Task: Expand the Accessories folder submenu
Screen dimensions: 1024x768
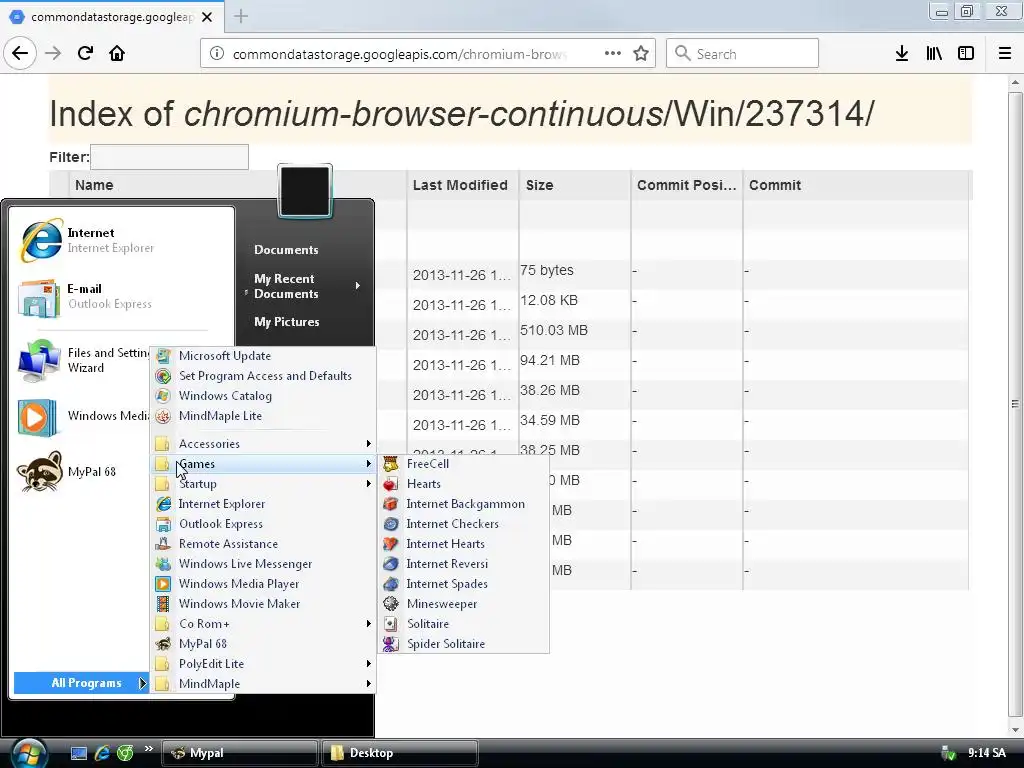Action: pos(264,444)
